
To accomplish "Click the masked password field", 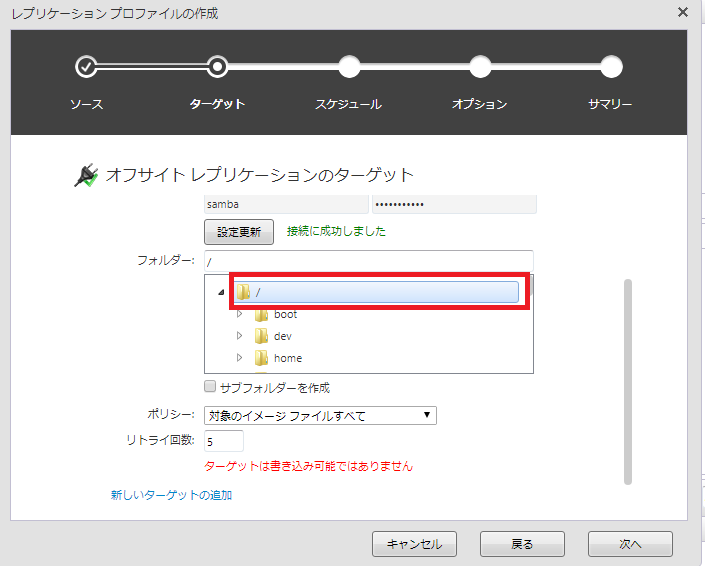I will (454, 205).
